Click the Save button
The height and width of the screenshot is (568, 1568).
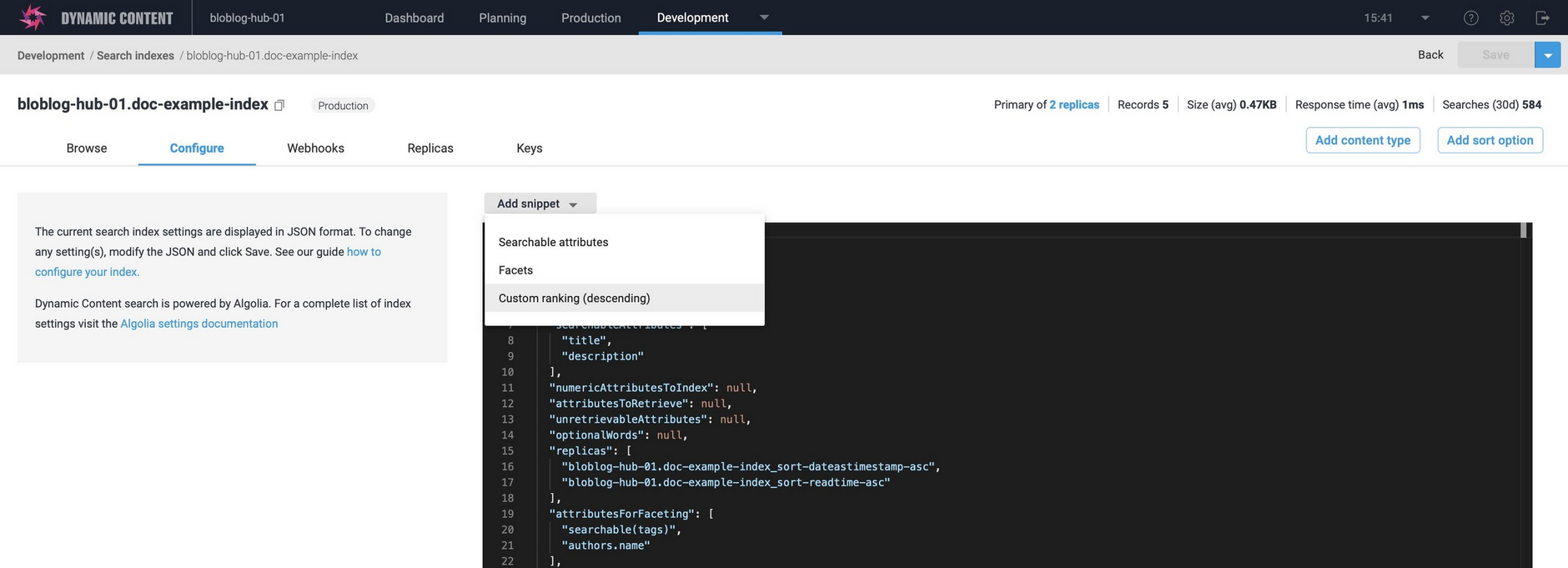1495,55
